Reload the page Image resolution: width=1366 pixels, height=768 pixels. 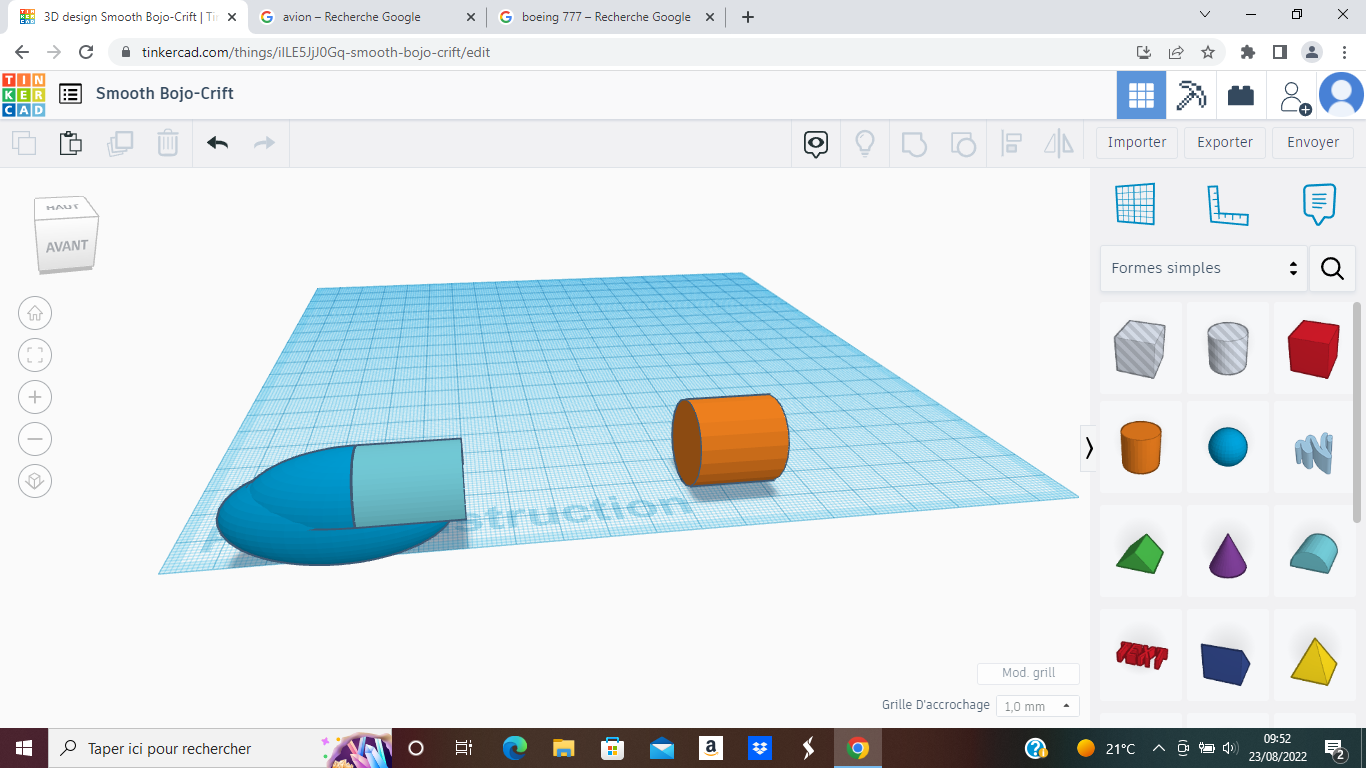pos(86,52)
